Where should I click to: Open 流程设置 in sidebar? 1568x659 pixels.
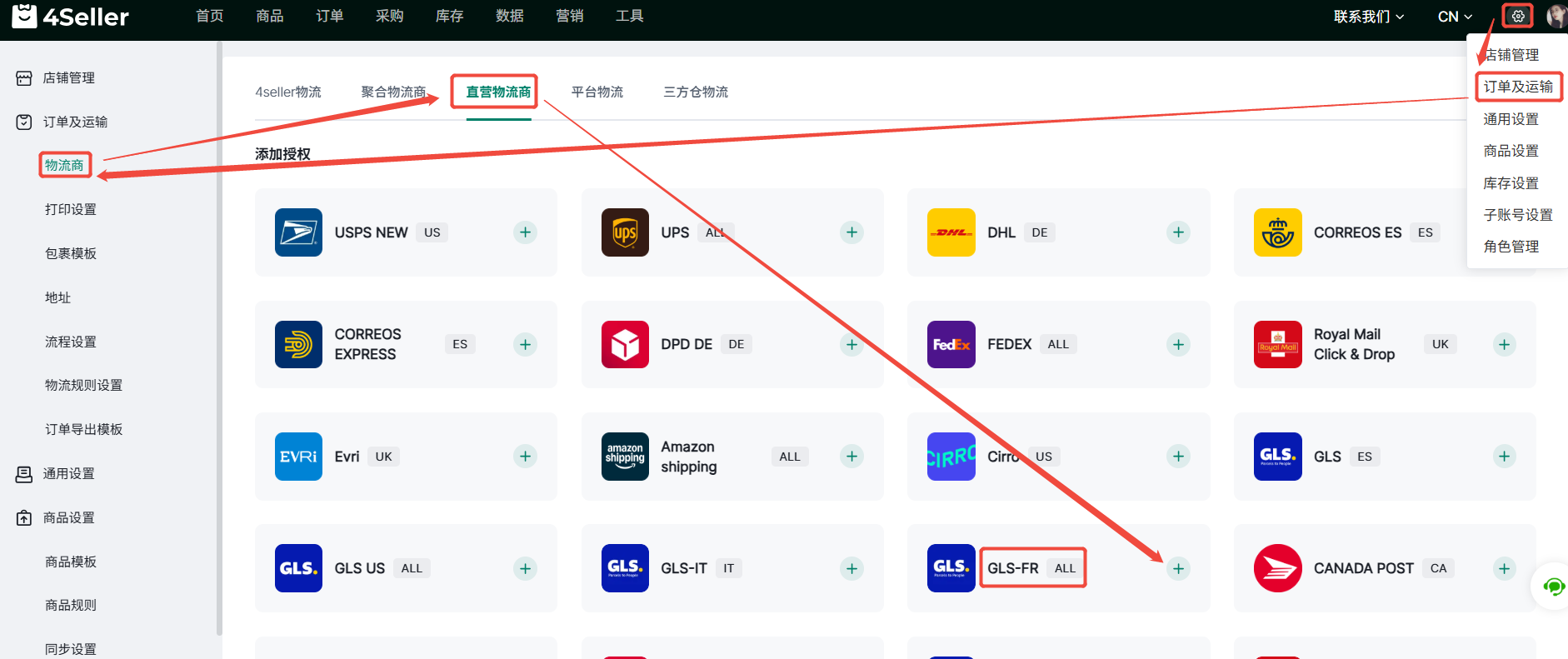[71, 342]
